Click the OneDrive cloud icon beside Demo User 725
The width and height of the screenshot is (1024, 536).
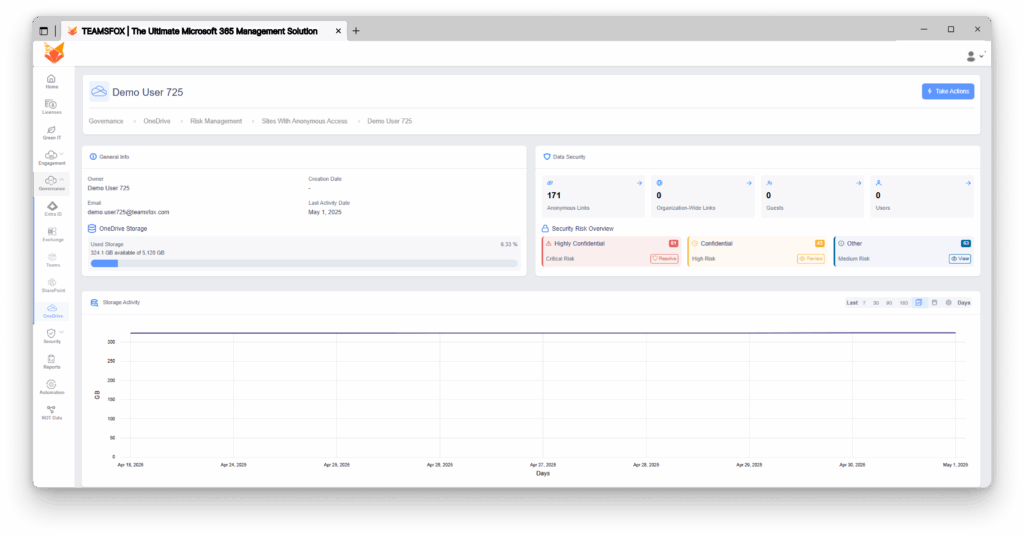[x=99, y=91]
